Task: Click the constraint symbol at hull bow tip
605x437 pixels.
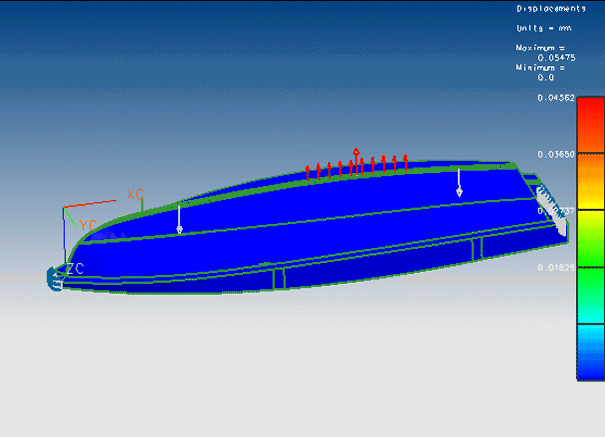Action: pos(54,279)
